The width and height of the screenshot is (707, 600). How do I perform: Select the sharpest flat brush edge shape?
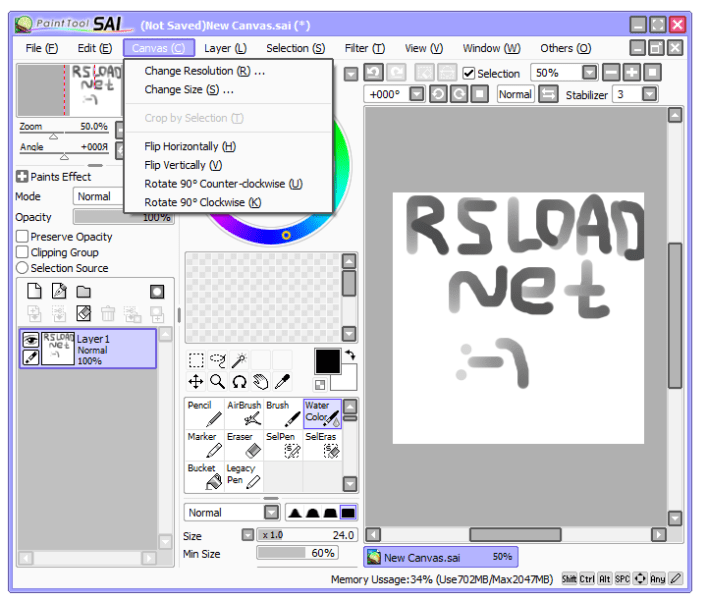coord(348,513)
